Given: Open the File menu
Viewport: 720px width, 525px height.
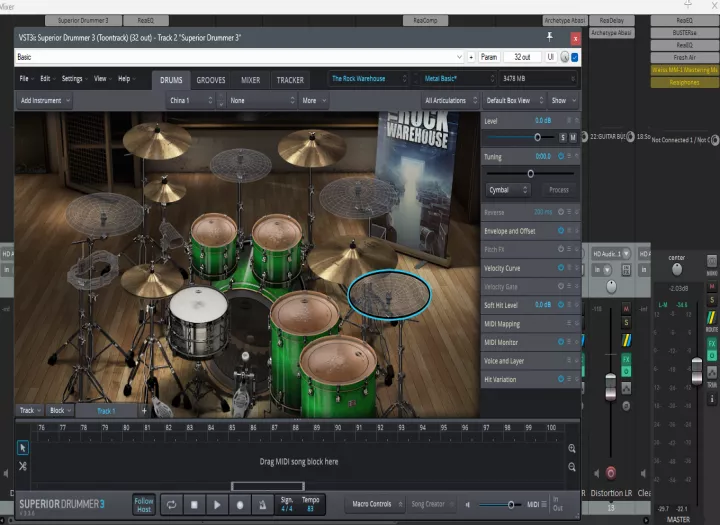Looking at the screenshot, I should pyautogui.click(x=26, y=79).
